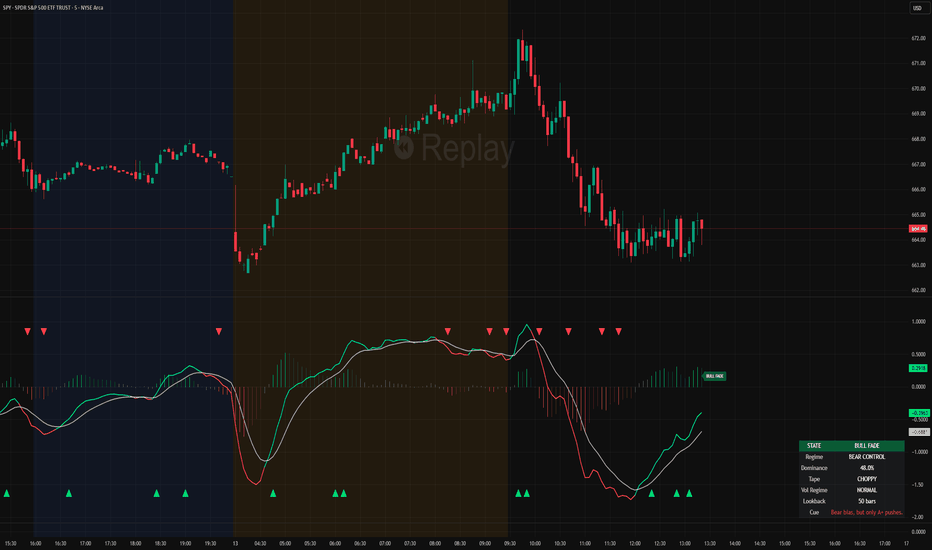Click the 09:30 time axis label
This screenshot has width=932, height=550.
[510, 543]
